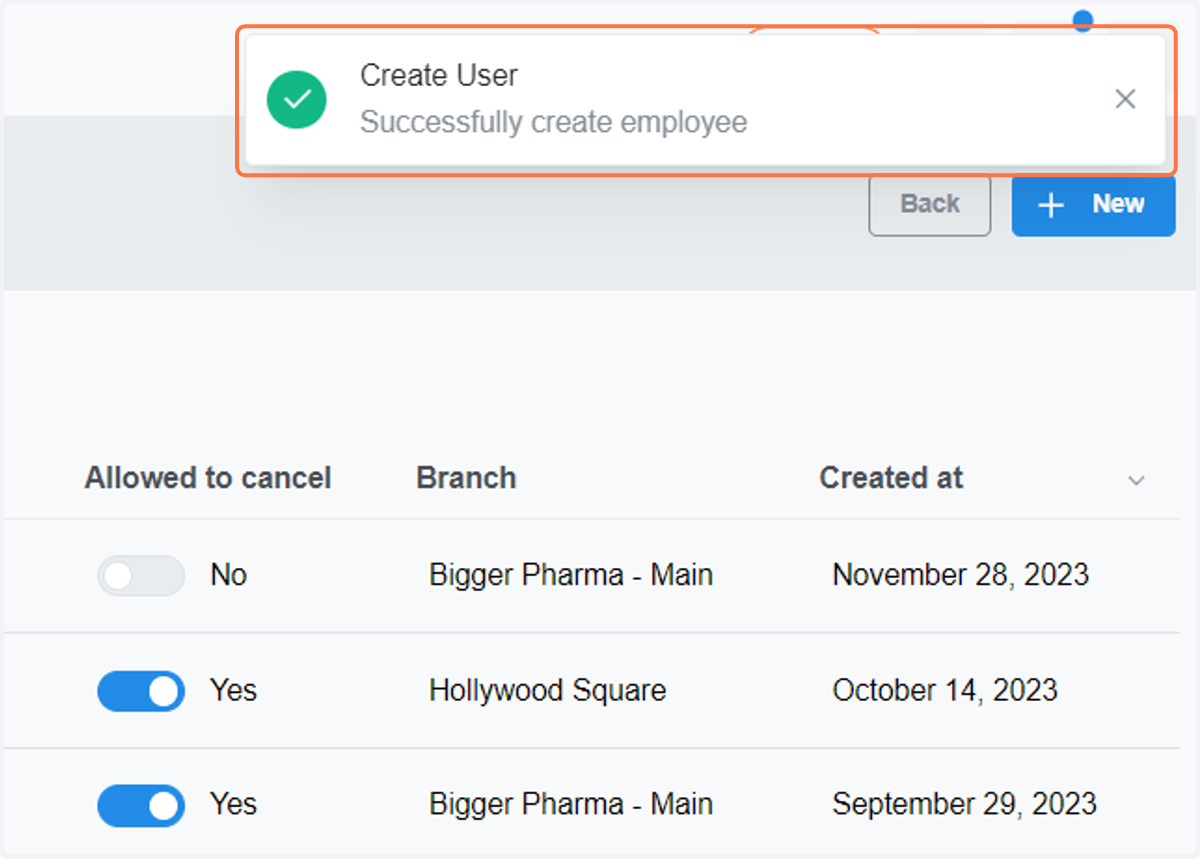Click the Allowed to cancel column header

tap(208, 478)
